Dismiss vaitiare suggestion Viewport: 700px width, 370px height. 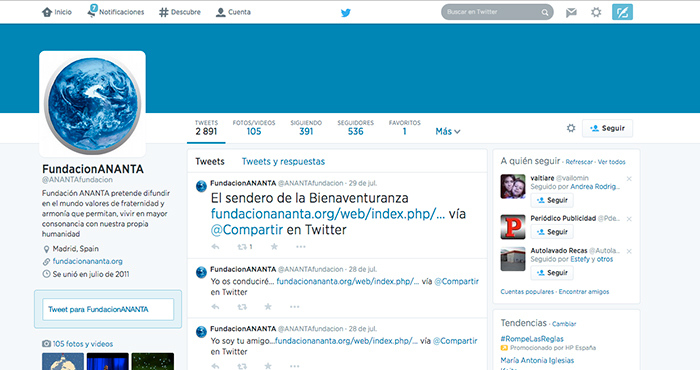coord(629,179)
